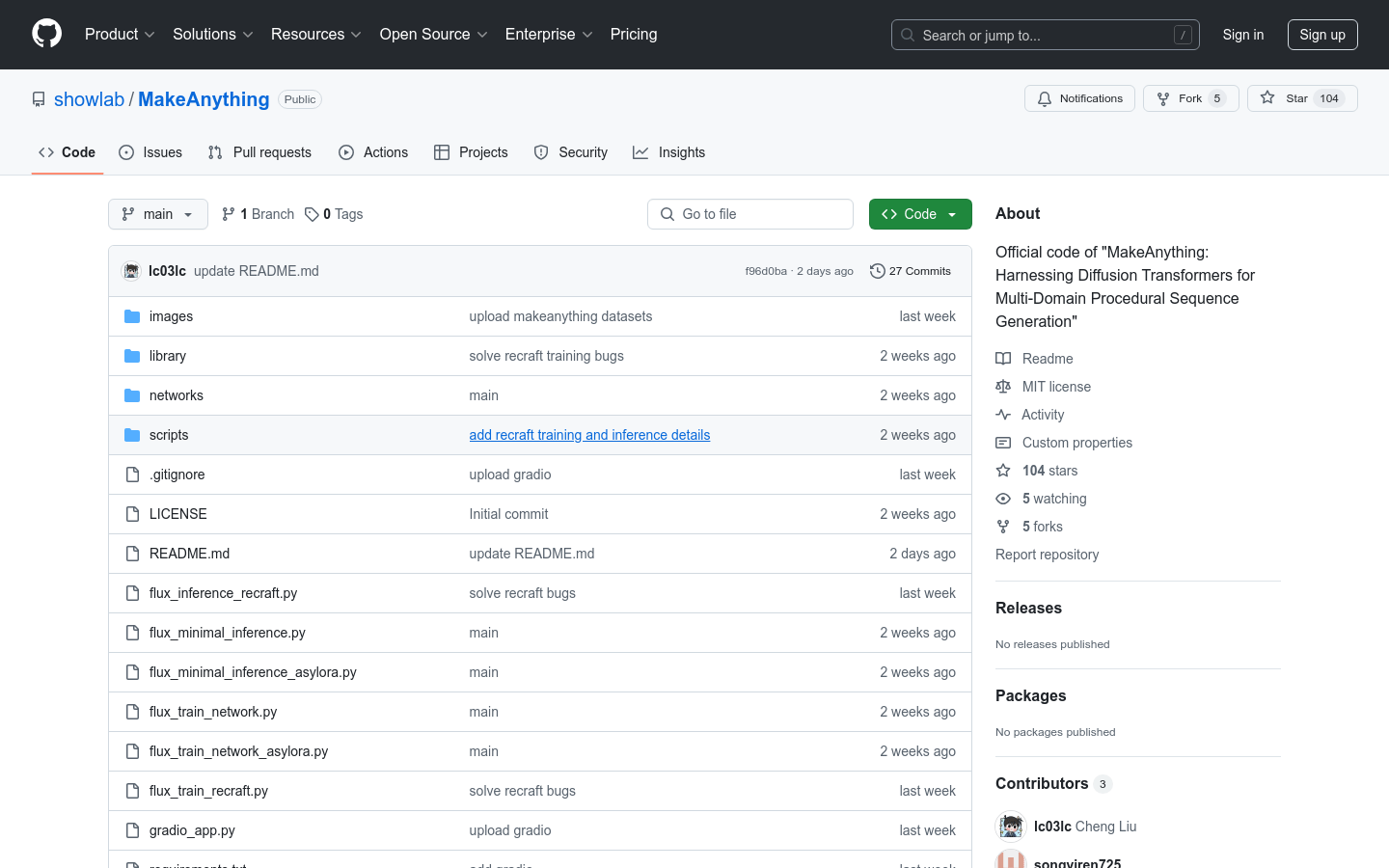Click the MIT license scale icon
1389x868 pixels.
(x=1003, y=387)
